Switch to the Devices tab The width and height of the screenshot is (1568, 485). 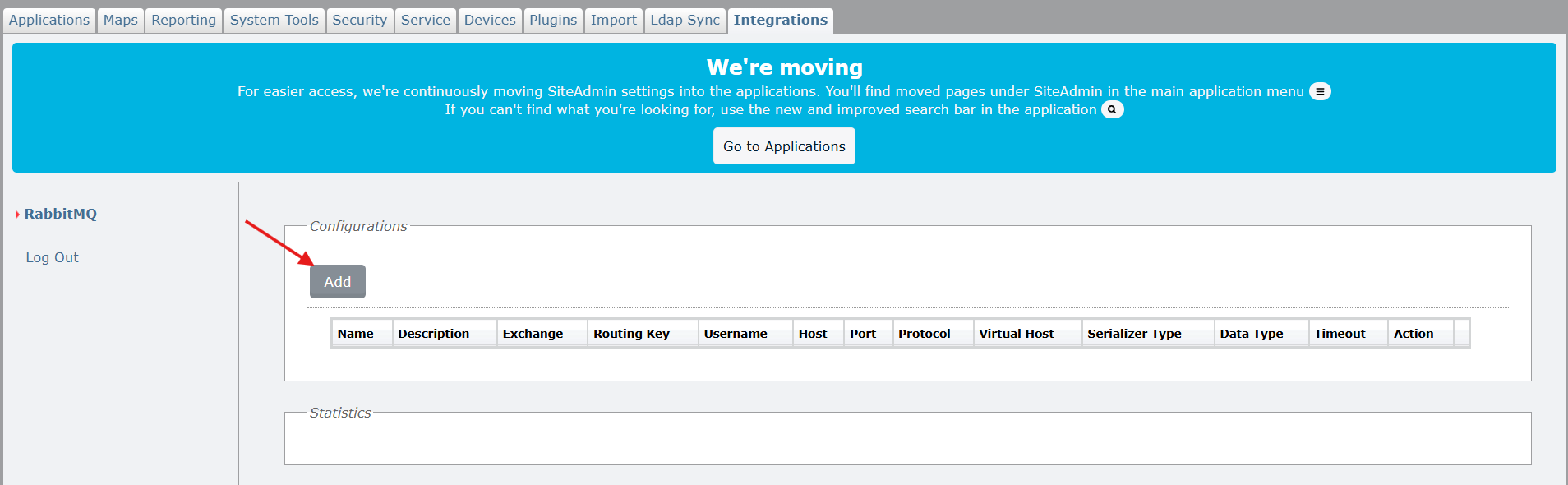click(x=490, y=21)
